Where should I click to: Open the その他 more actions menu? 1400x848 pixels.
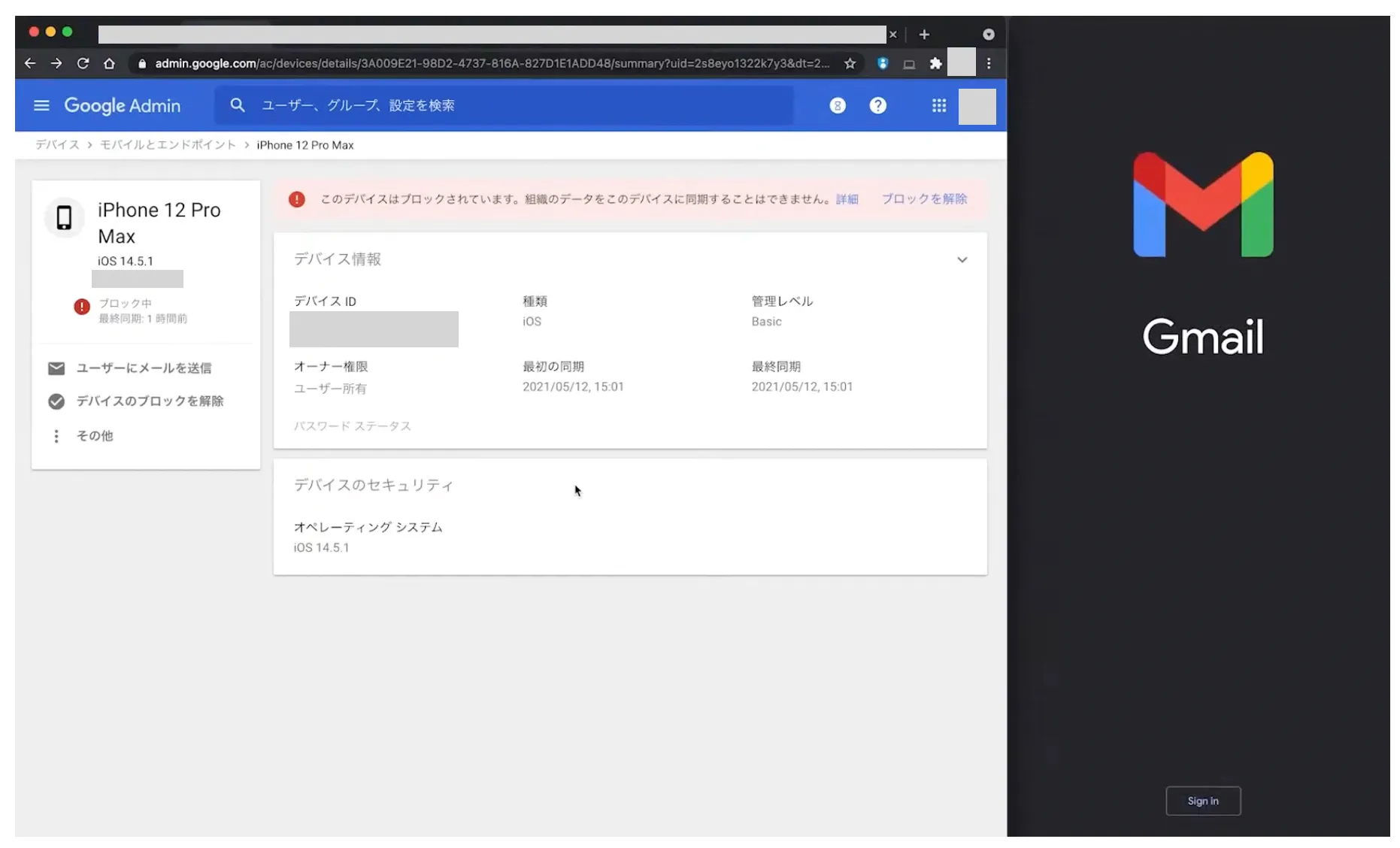point(95,436)
